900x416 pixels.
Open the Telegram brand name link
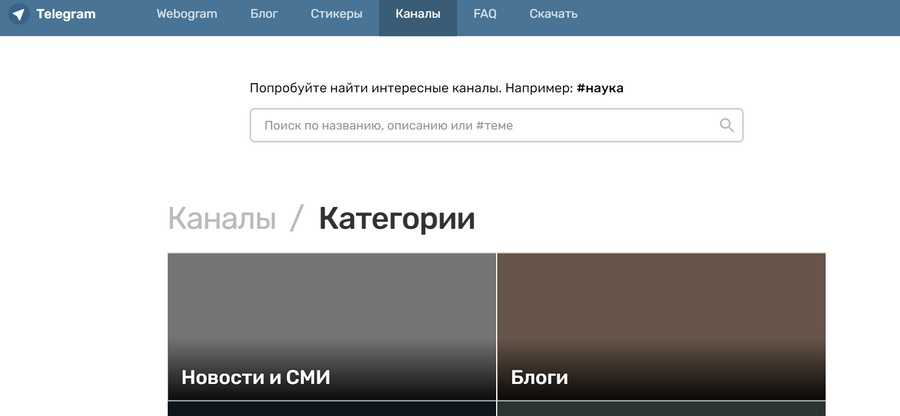tap(66, 15)
